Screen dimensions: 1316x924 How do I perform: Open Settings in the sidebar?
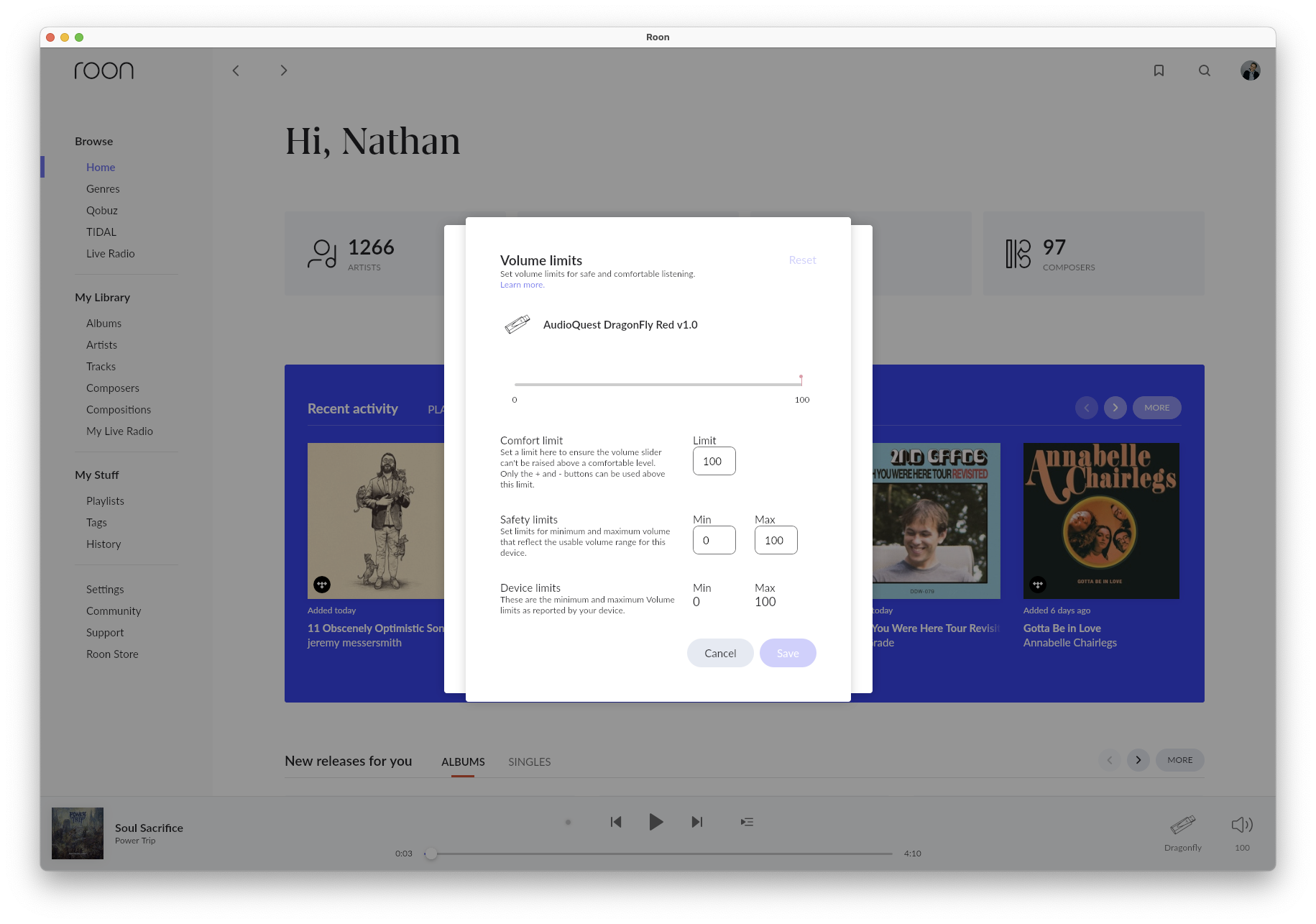[x=105, y=589]
